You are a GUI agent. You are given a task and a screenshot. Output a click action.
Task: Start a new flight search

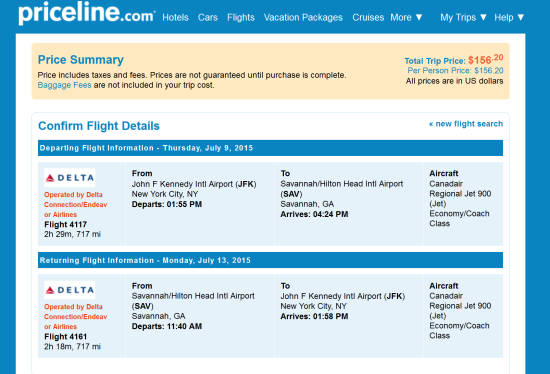(x=466, y=124)
